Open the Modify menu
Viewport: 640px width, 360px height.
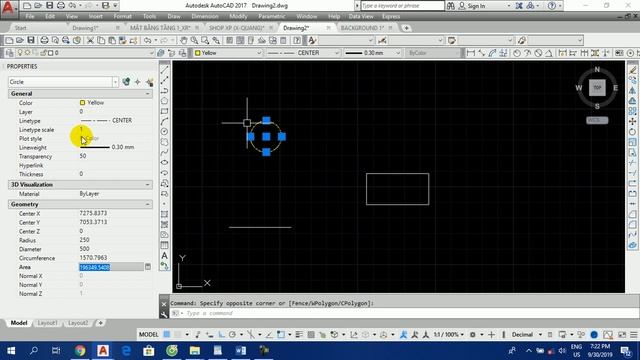pyautogui.click(x=238, y=16)
